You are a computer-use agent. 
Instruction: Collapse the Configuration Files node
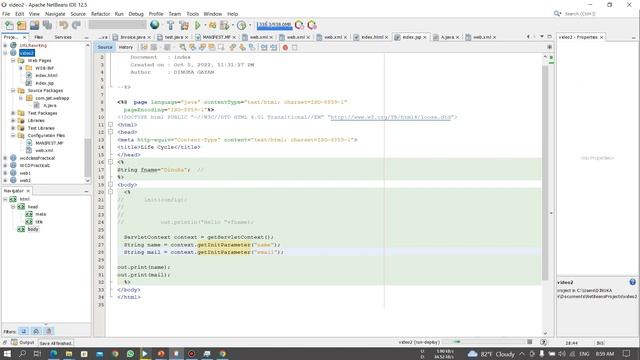(x=13, y=136)
